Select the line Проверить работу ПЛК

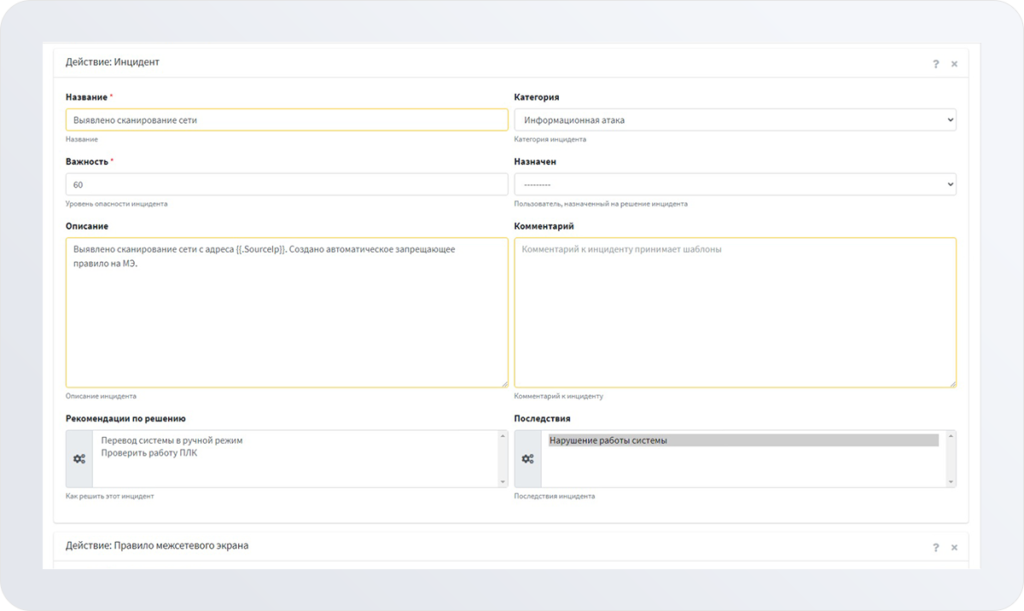[150, 452]
